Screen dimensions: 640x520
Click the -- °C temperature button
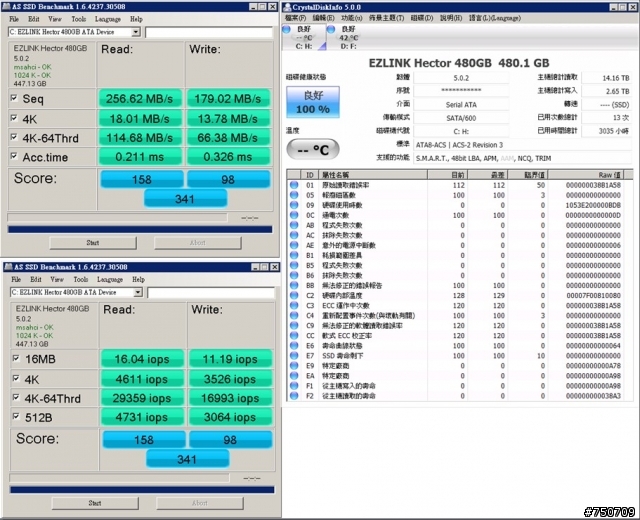[x=313, y=149]
